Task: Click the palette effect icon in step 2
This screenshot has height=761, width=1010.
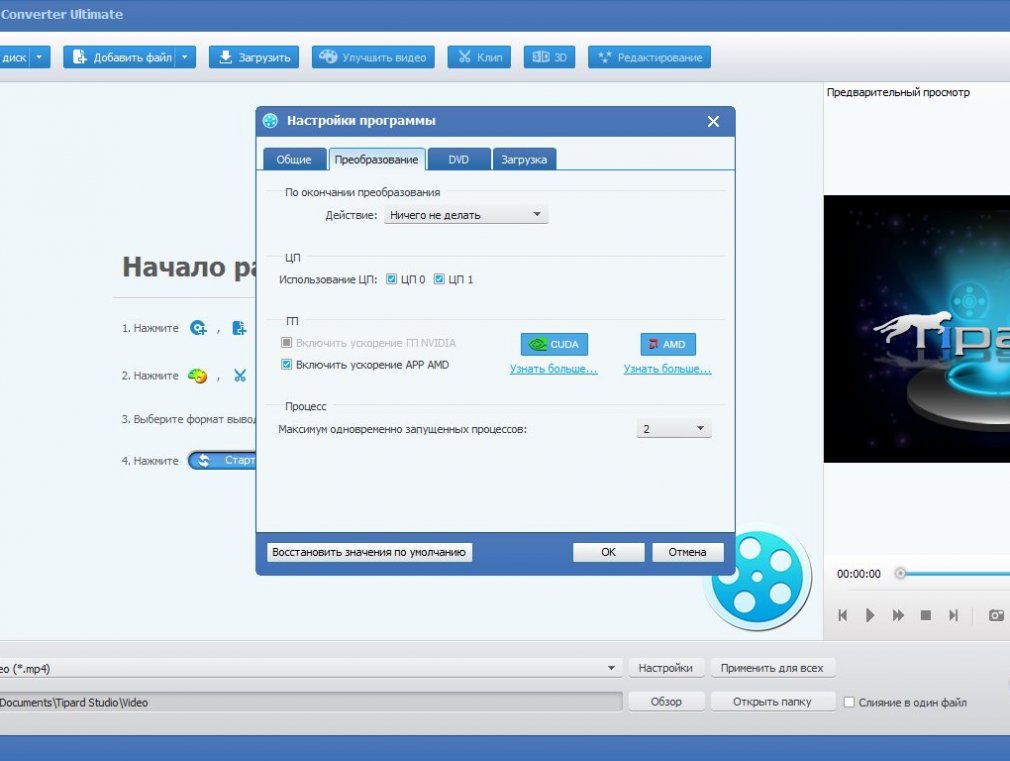Action: tap(197, 375)
